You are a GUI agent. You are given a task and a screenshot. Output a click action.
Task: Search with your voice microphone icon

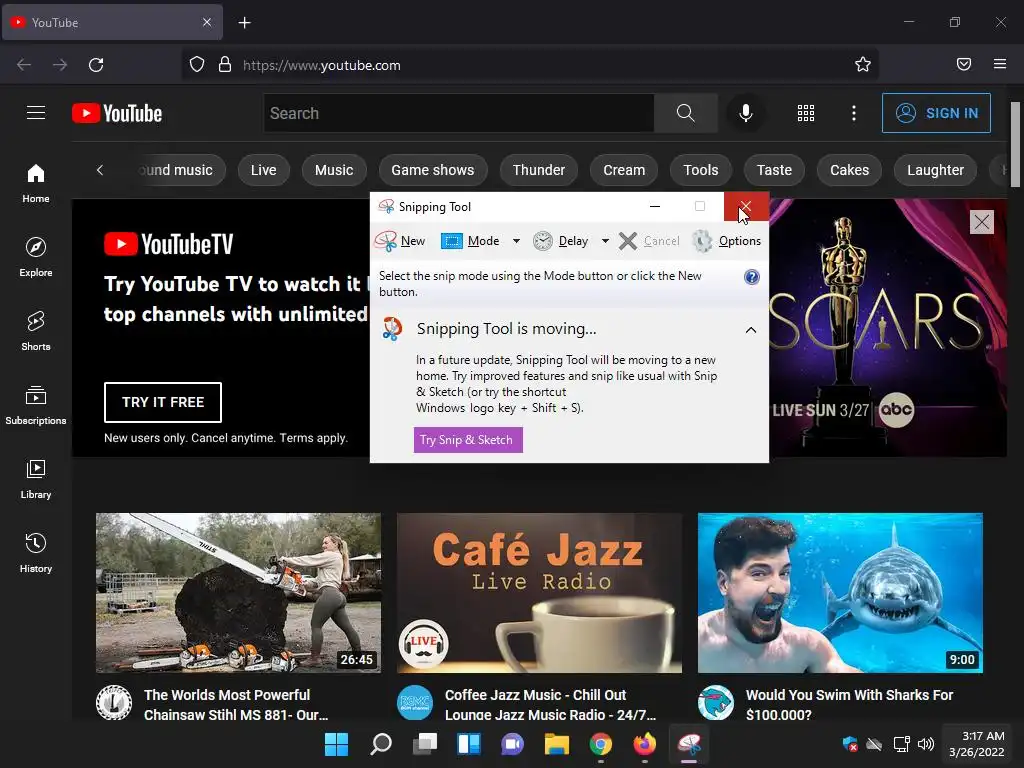[x=745, y=113]
